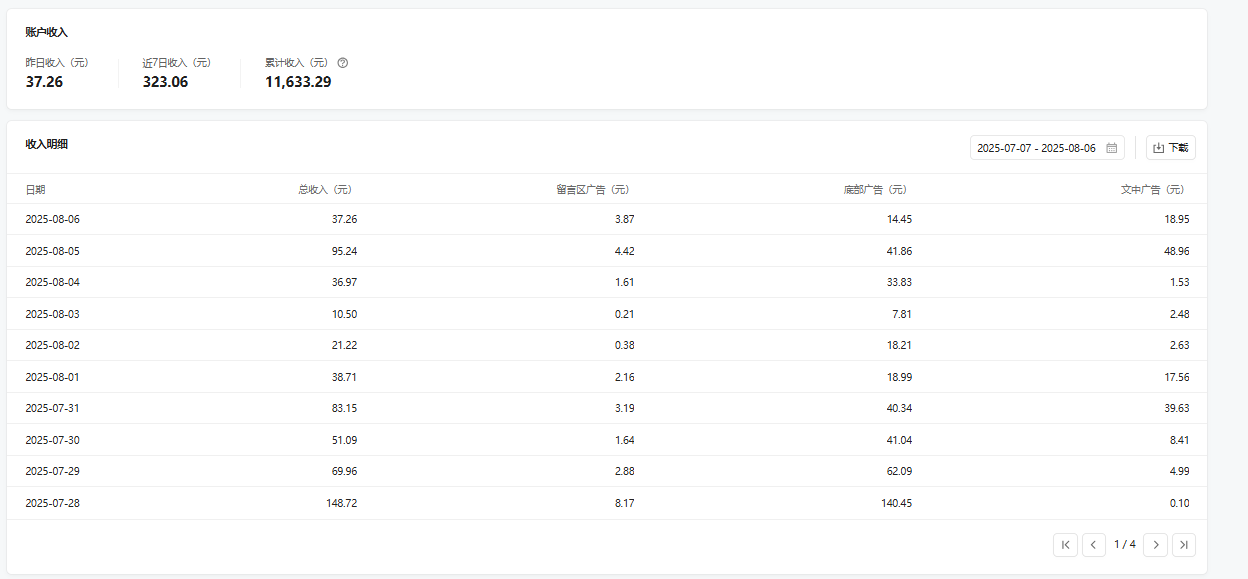
Task: Click the 近7日收入 value 323.06
Action: 165,82
